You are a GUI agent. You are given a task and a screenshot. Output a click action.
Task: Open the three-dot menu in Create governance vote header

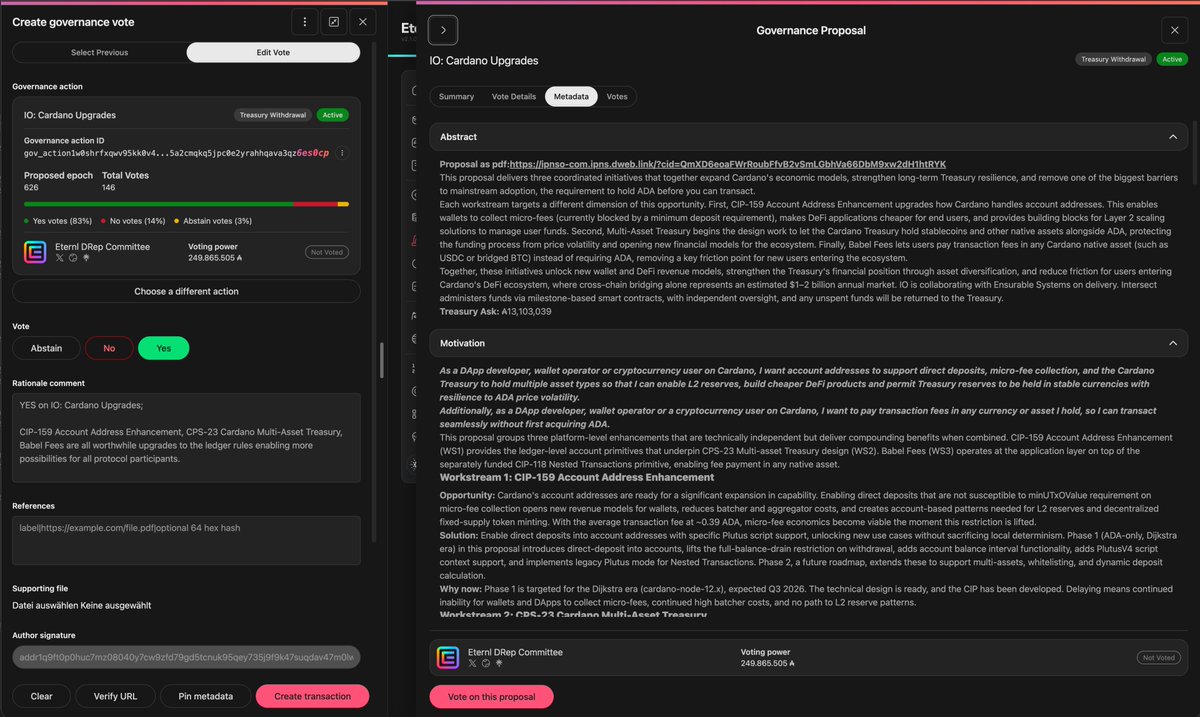coord(305,22)
